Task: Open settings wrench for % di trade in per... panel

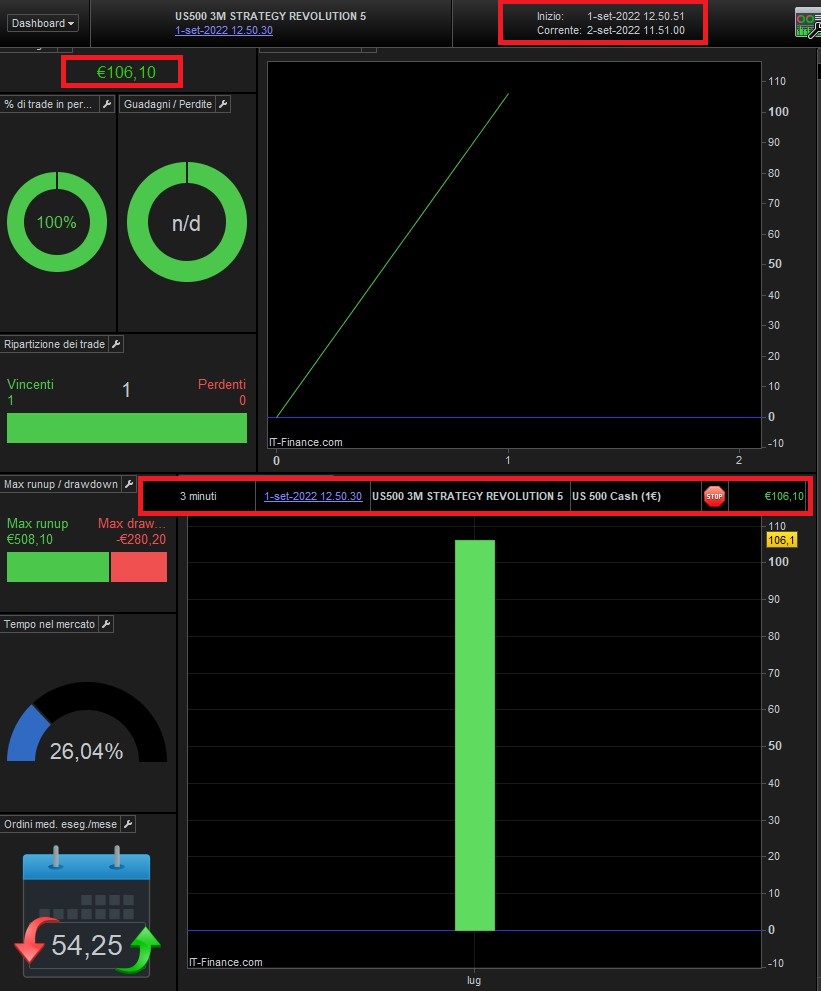Action: 107,104
